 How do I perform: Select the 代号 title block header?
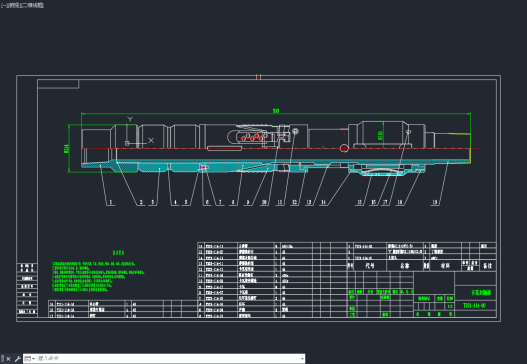(x=370, y=266)
